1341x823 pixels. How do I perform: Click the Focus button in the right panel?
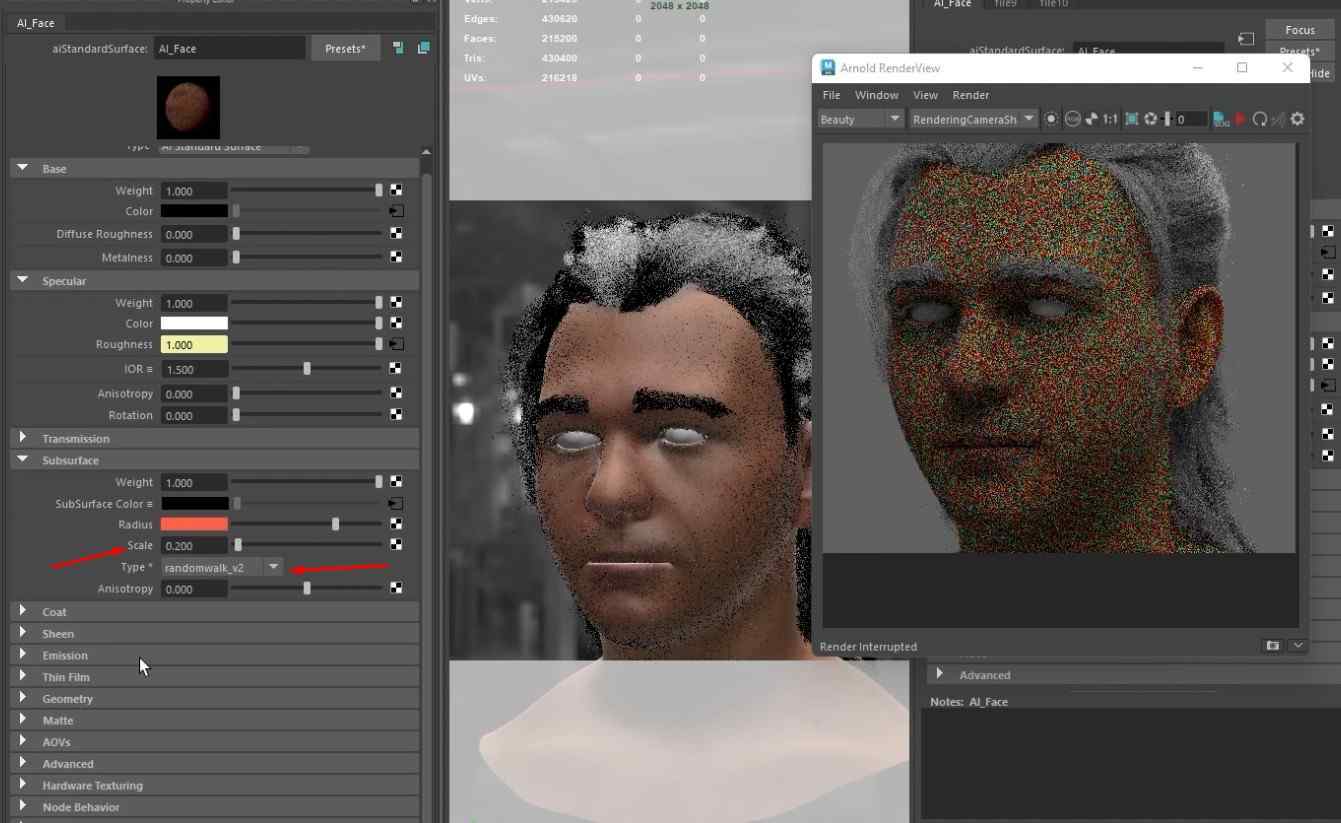1300,30
